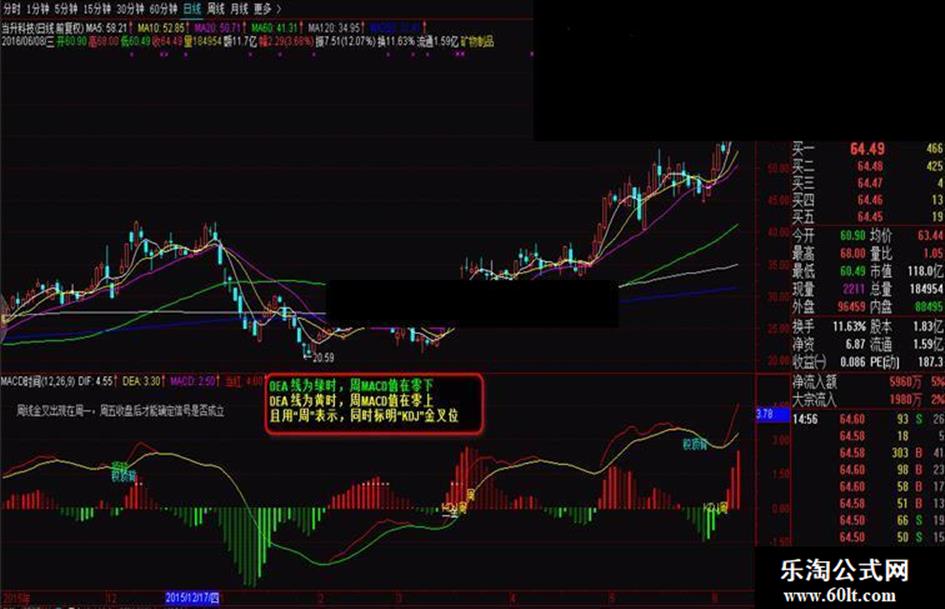Image resolution: width=945 pixels, height=609 pixels.
Task: Switch to the 15分钟 period tab
Action: click(x=96, y=8)
